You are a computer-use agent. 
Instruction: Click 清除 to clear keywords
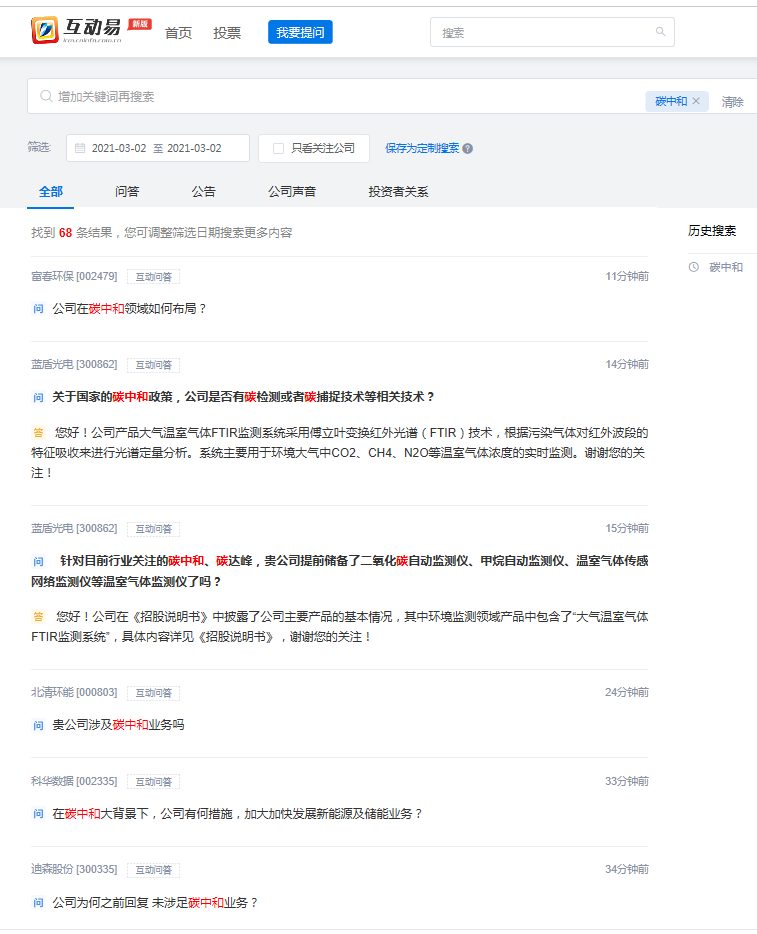[x=733, y=102]
